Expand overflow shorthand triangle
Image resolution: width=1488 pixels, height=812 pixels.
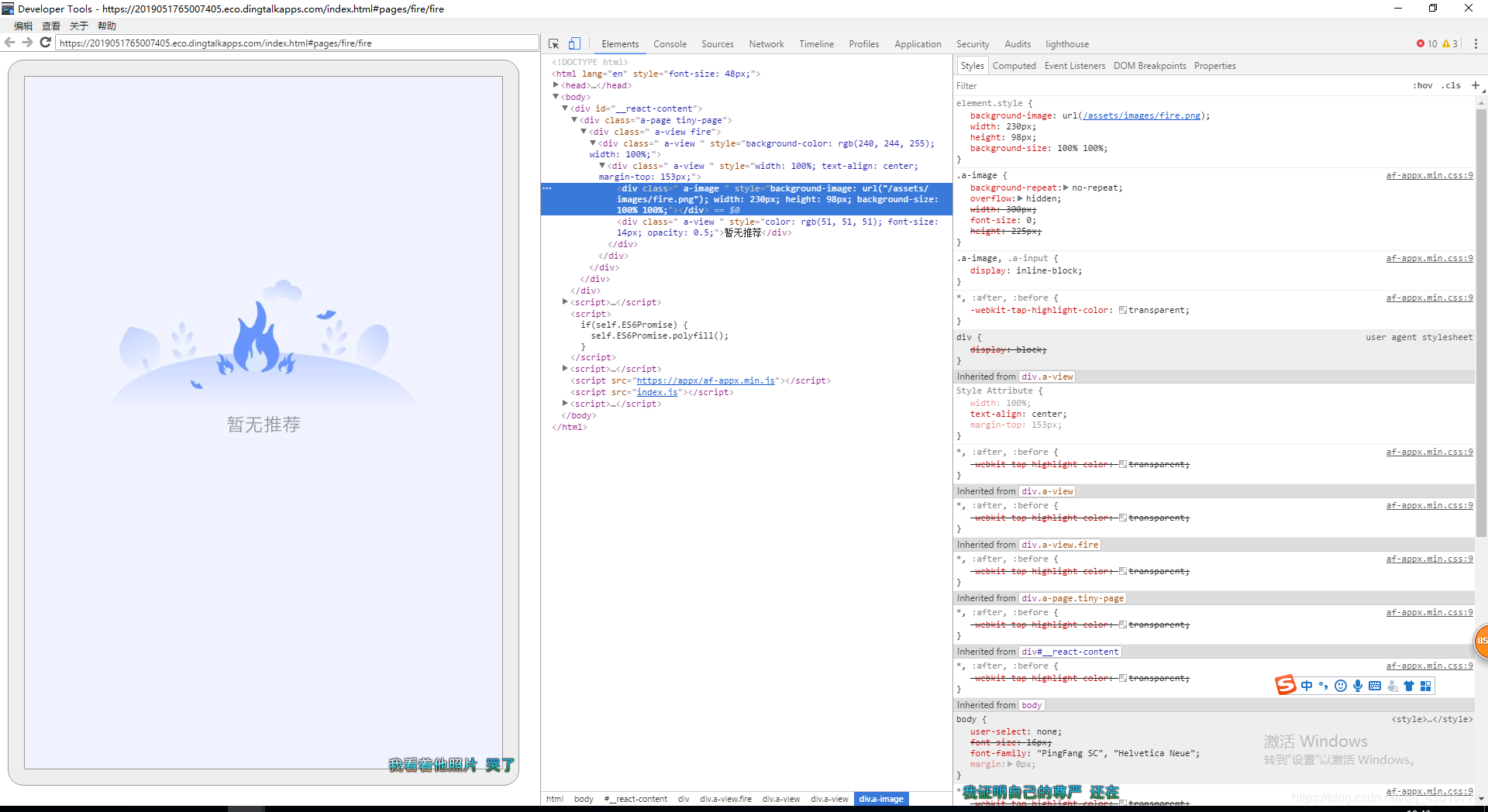point(1021,198)
